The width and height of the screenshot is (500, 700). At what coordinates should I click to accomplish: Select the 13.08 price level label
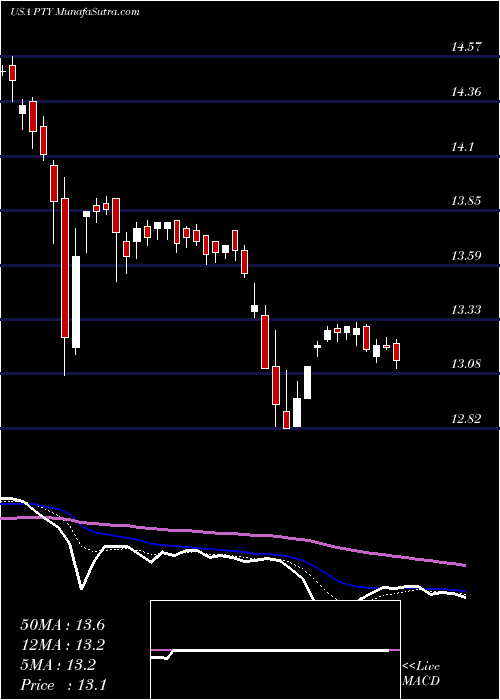tap(466, 364)
